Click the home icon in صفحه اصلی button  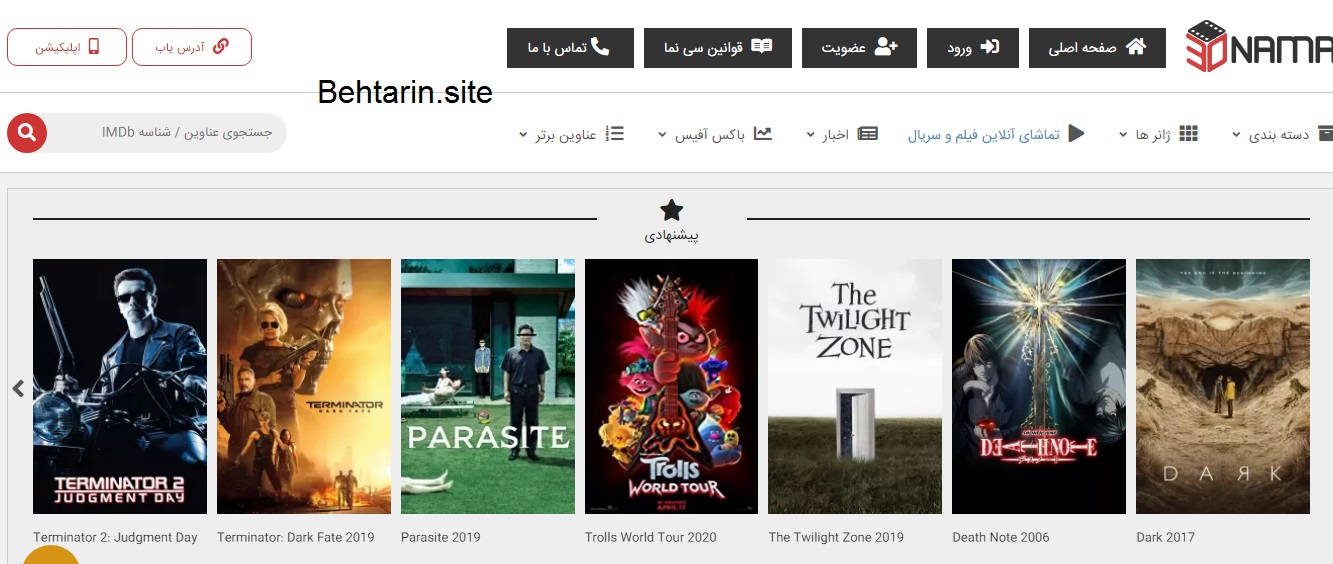point(1136,47)
